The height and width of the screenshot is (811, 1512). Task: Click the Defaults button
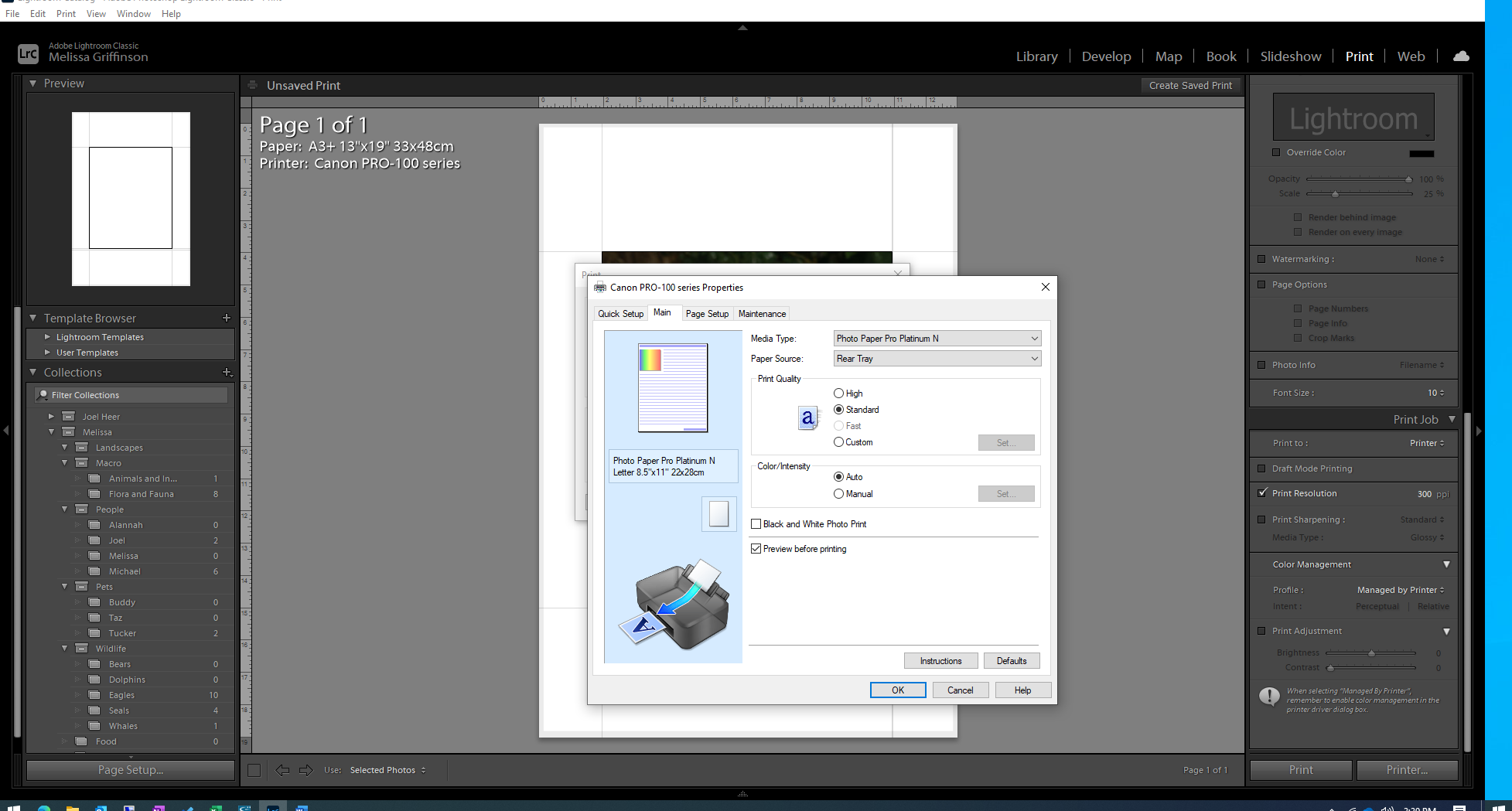point(1012,661)
